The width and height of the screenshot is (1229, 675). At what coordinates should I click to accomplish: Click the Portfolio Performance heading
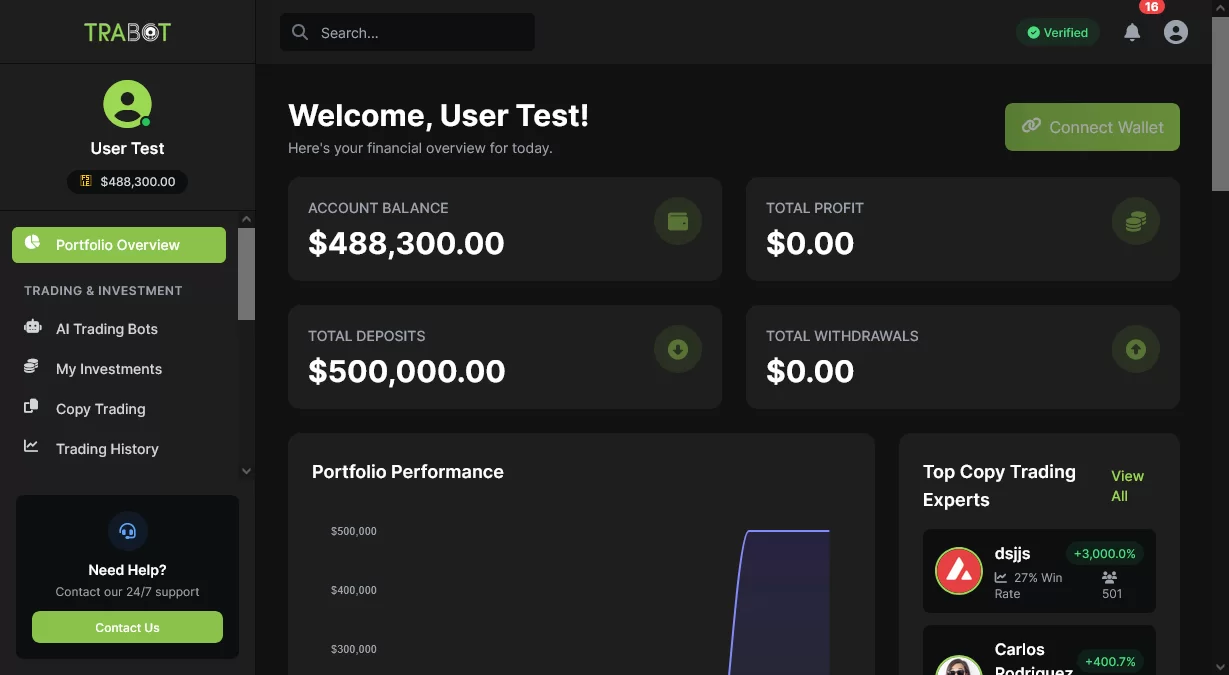[x=408, y=472]
